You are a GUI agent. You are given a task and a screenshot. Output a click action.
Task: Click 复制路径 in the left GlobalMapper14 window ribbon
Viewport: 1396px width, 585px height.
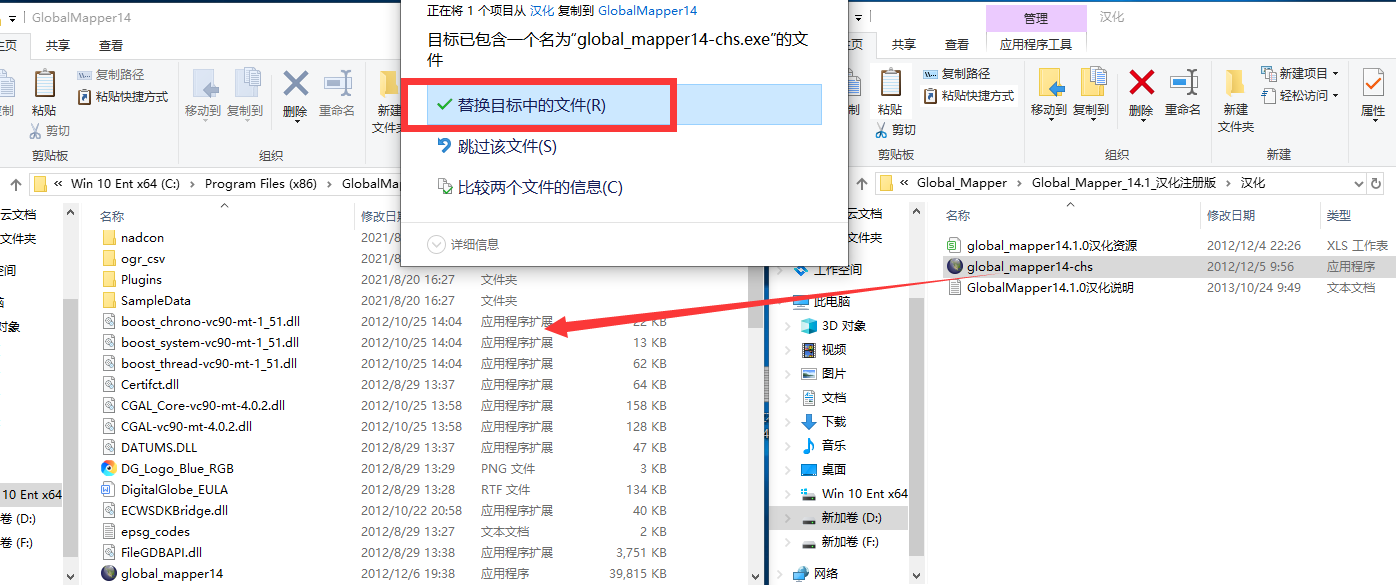pos(111,74)
